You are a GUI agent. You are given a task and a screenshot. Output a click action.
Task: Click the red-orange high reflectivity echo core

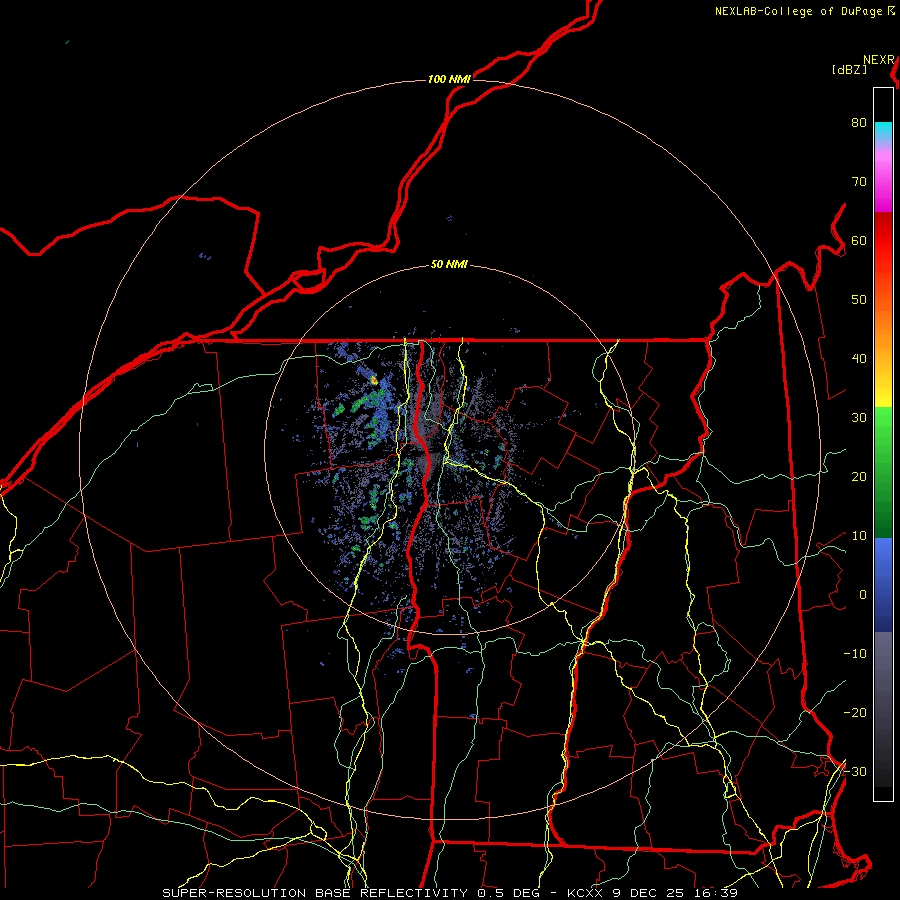pyautogui.click(x=374, y=379)
